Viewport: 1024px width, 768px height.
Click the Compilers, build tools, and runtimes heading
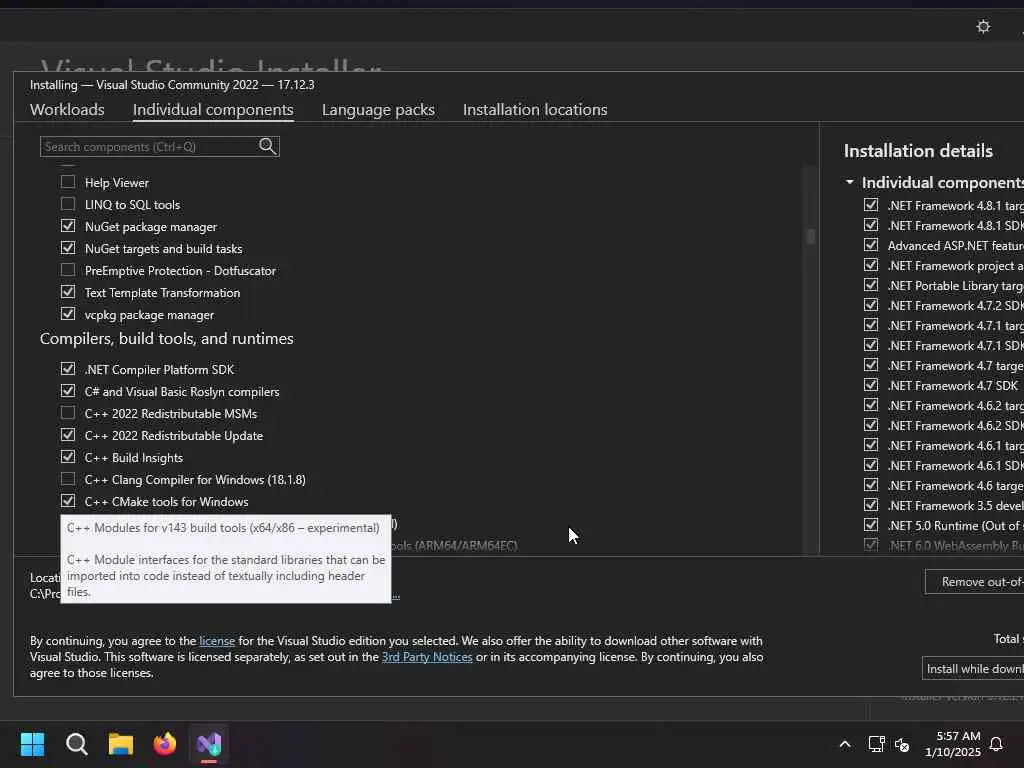[167, 338]
